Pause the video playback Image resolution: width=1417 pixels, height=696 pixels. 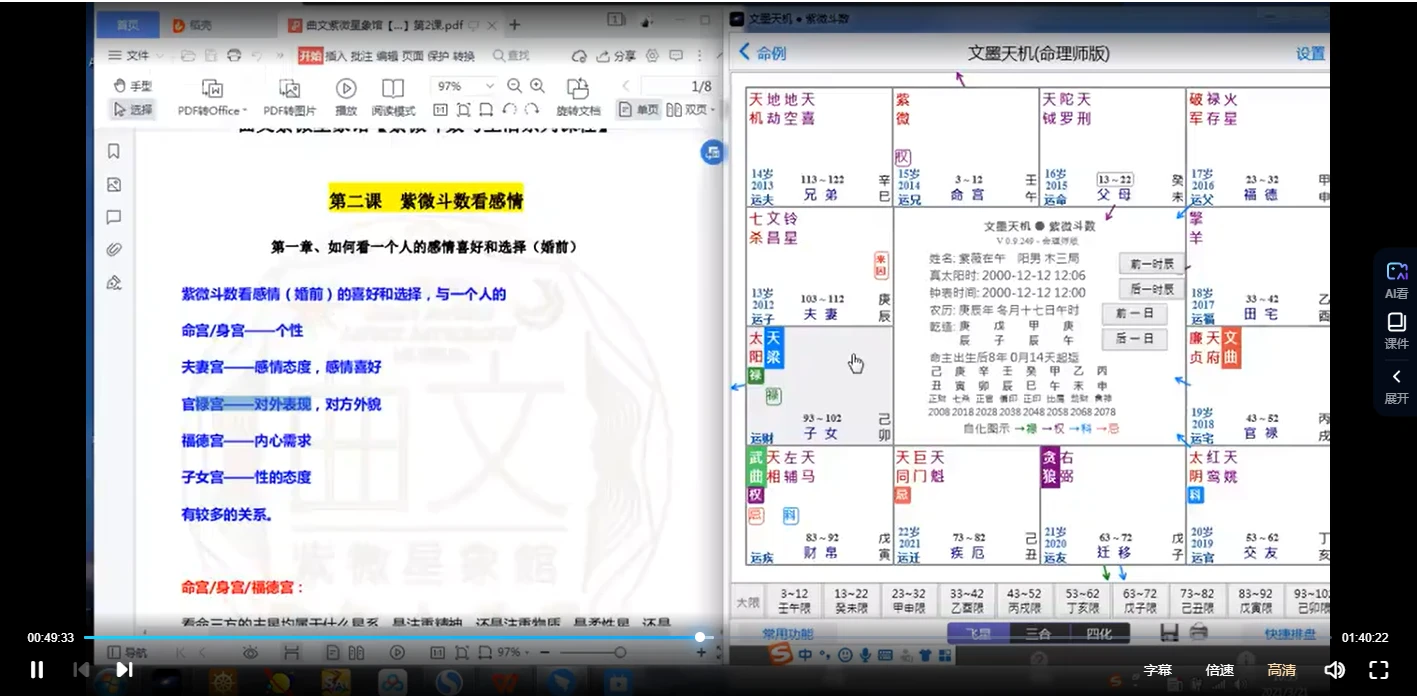(37, 670)
